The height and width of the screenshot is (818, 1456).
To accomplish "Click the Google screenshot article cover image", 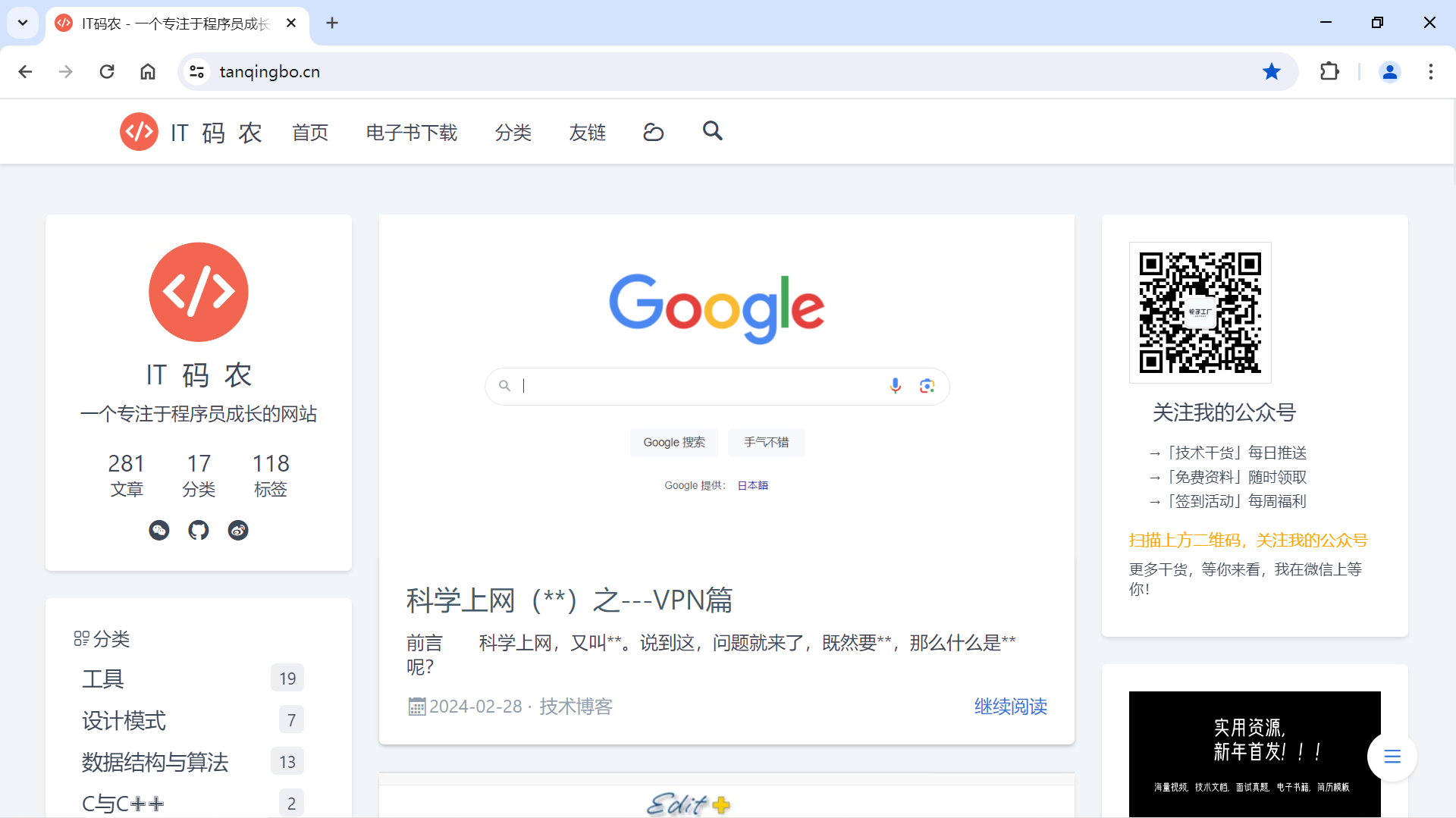I will [x=726, y=387].
